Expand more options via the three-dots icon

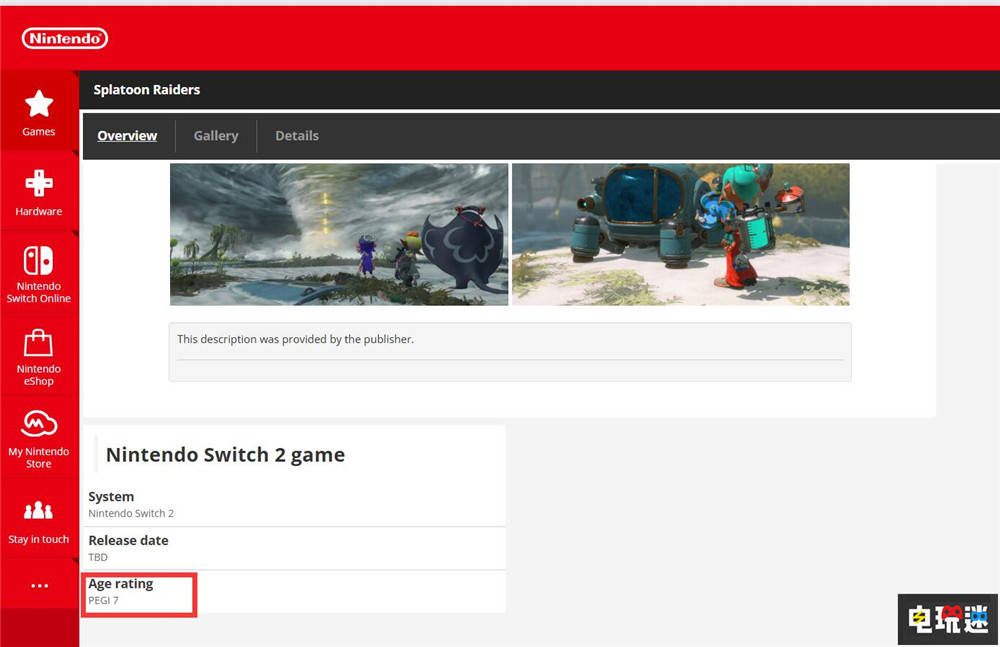pyautogui.click(x=39, y=586)
